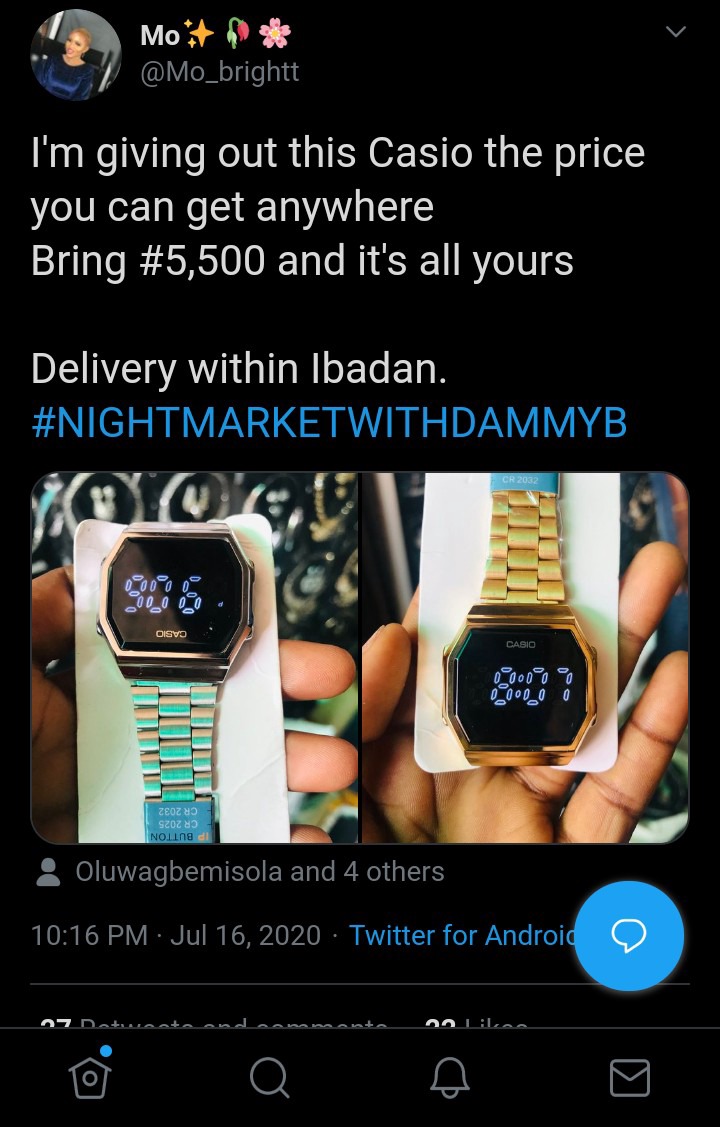720x1127 pixels.
Task: Open Mo's profile picture avatar
Action: (75, 55)
